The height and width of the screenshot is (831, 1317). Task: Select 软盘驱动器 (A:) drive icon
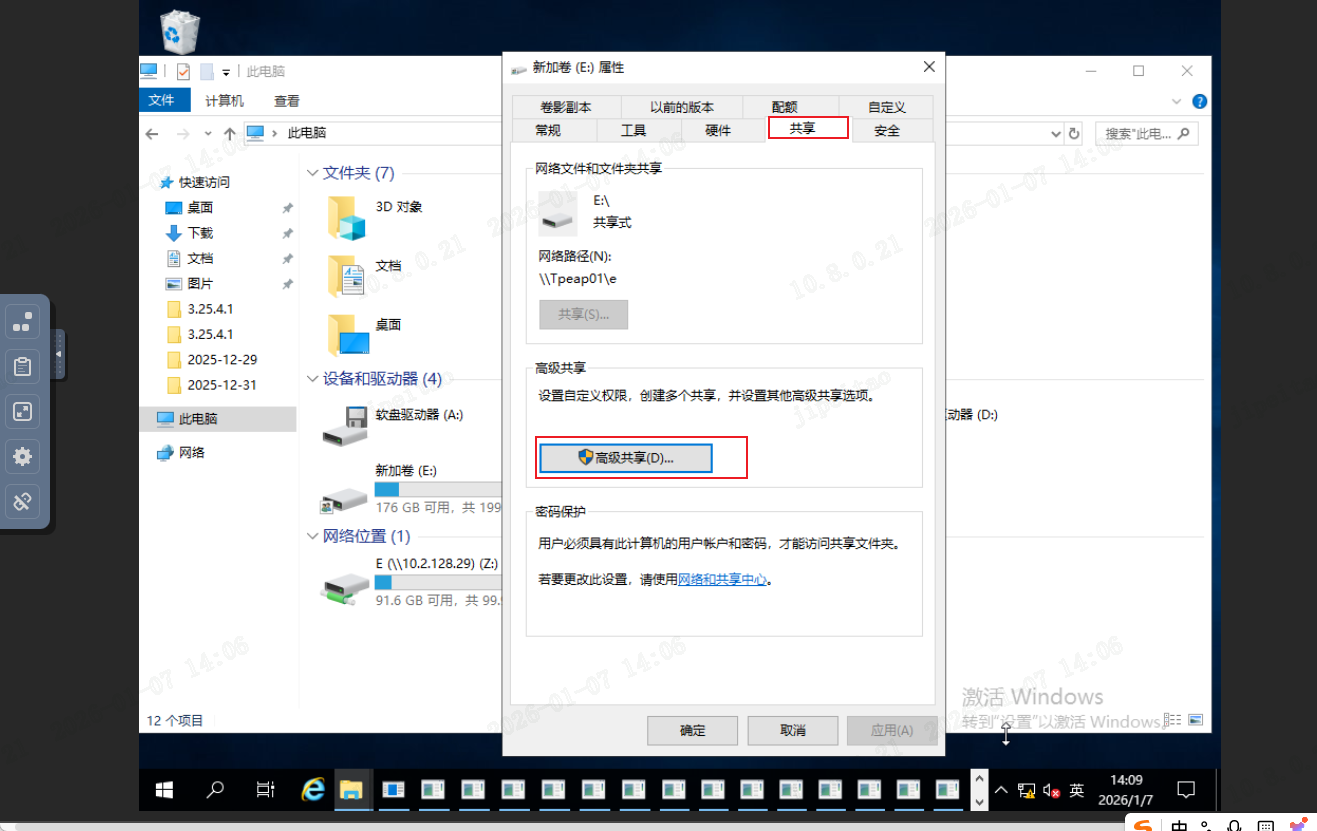coord(345,425)
